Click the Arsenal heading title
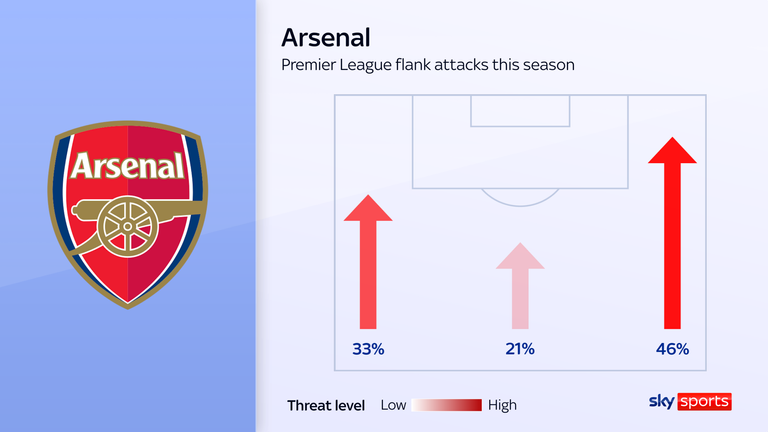The width and height of the screenshot is (768, 432). pyautogui.click(x=326, y=38)
